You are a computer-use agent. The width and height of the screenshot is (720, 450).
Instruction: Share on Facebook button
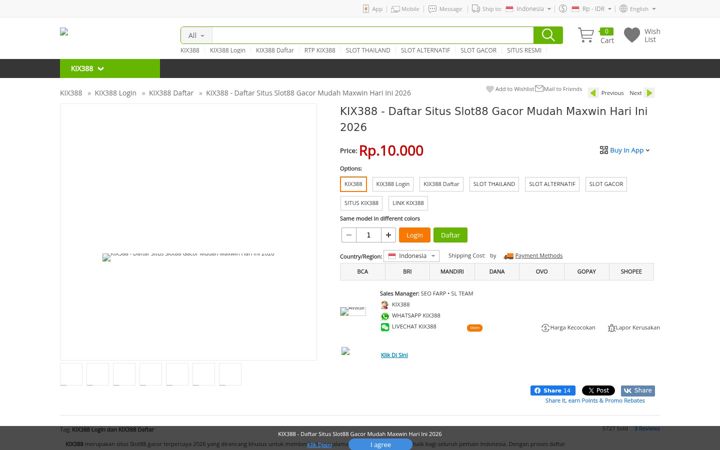[x=552, y=390]
